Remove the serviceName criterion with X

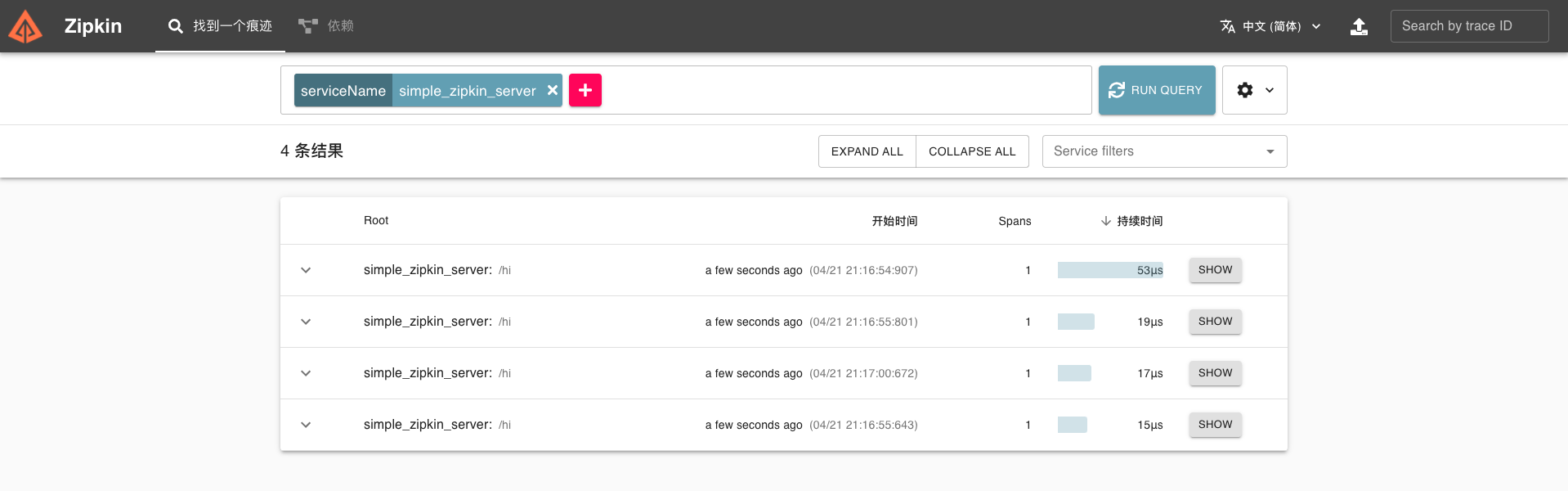click(x=553, y=90)
